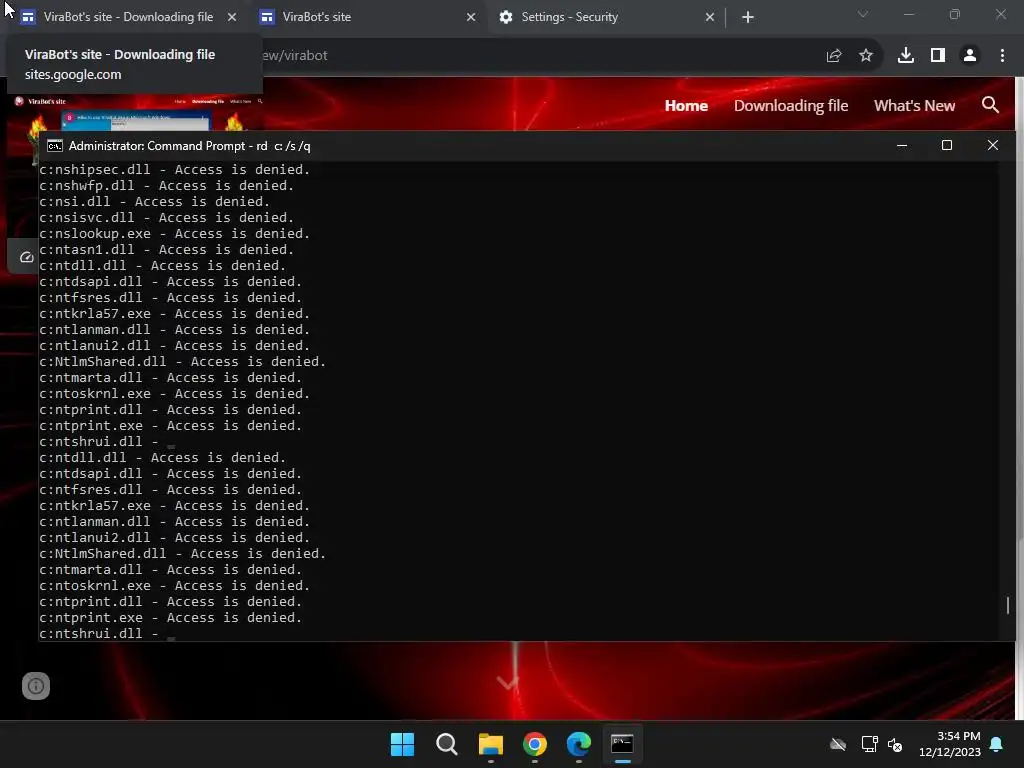This screenshot has width=1024, height=768.
Task: Minimize the Command Prompt window
Action: coord(902,146)
